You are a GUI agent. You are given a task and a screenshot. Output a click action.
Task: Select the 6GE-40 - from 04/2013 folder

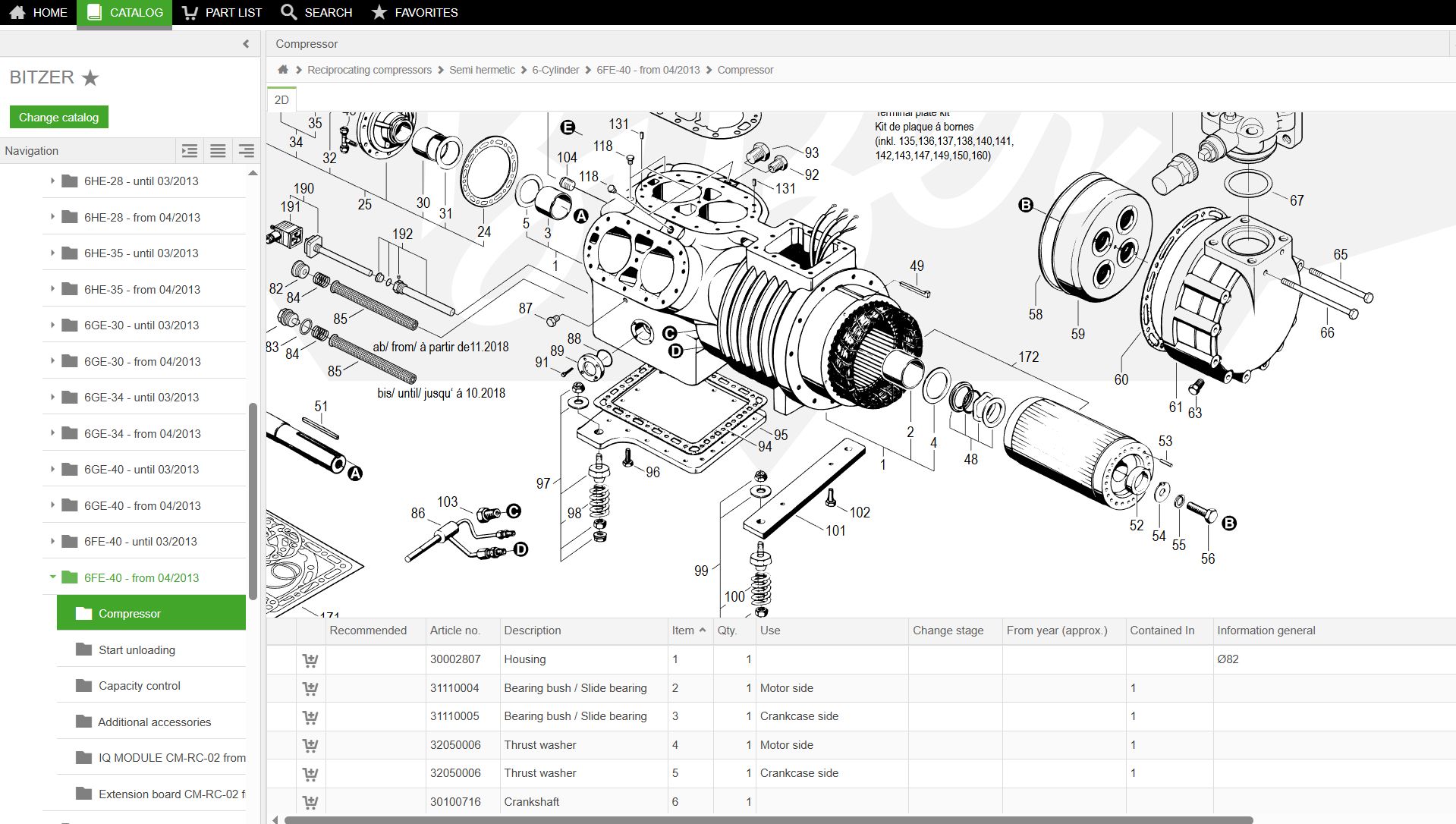pos(142,505)
